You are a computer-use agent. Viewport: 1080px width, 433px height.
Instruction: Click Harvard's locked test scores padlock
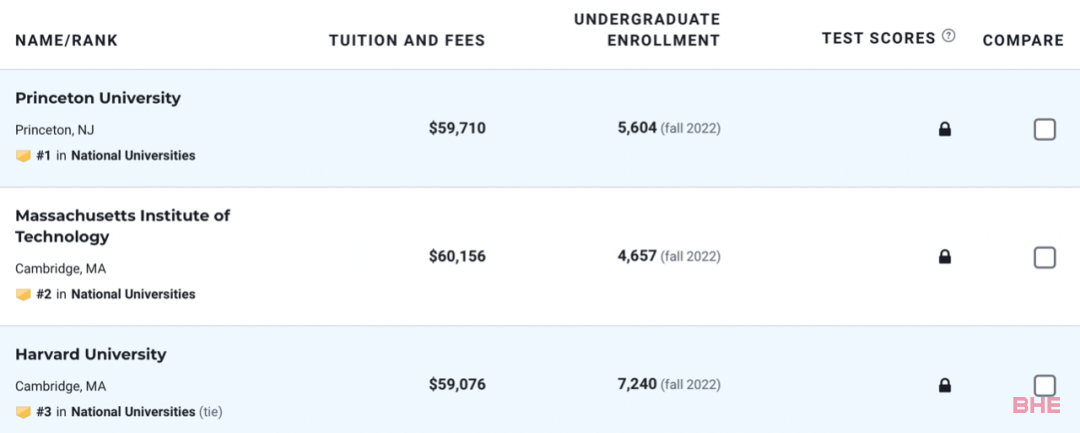click(944, 385)
